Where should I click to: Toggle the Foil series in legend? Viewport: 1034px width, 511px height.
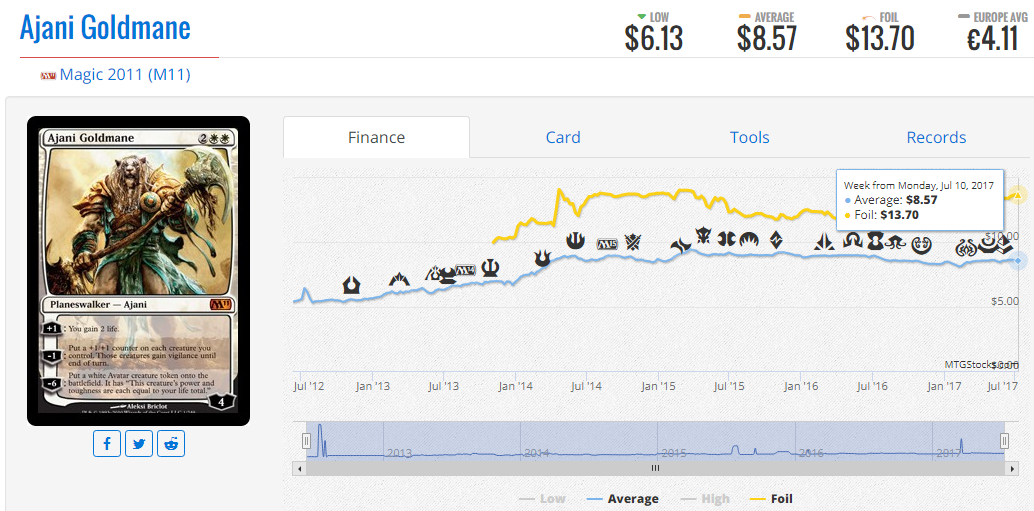tap(770, 499)
